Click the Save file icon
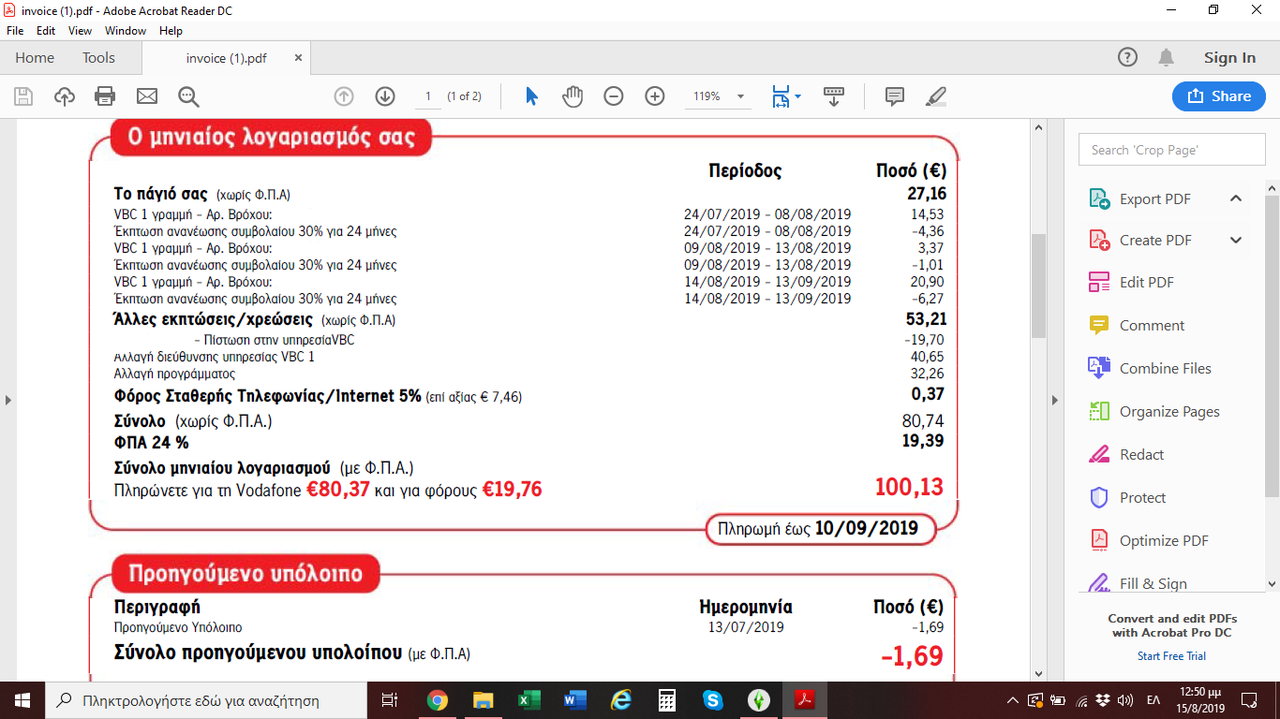Image resolution: width=1280 pixels, height=719 pixels. [23, 96]
